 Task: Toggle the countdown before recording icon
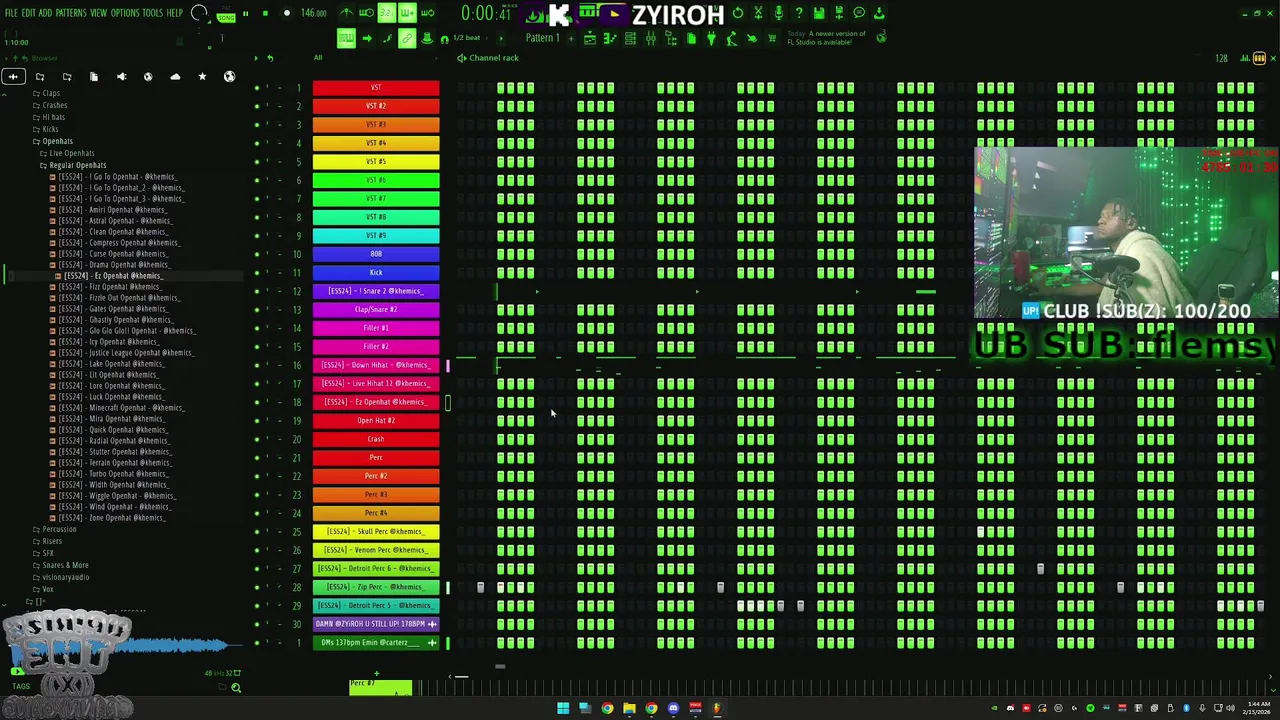tap(387, 13)
